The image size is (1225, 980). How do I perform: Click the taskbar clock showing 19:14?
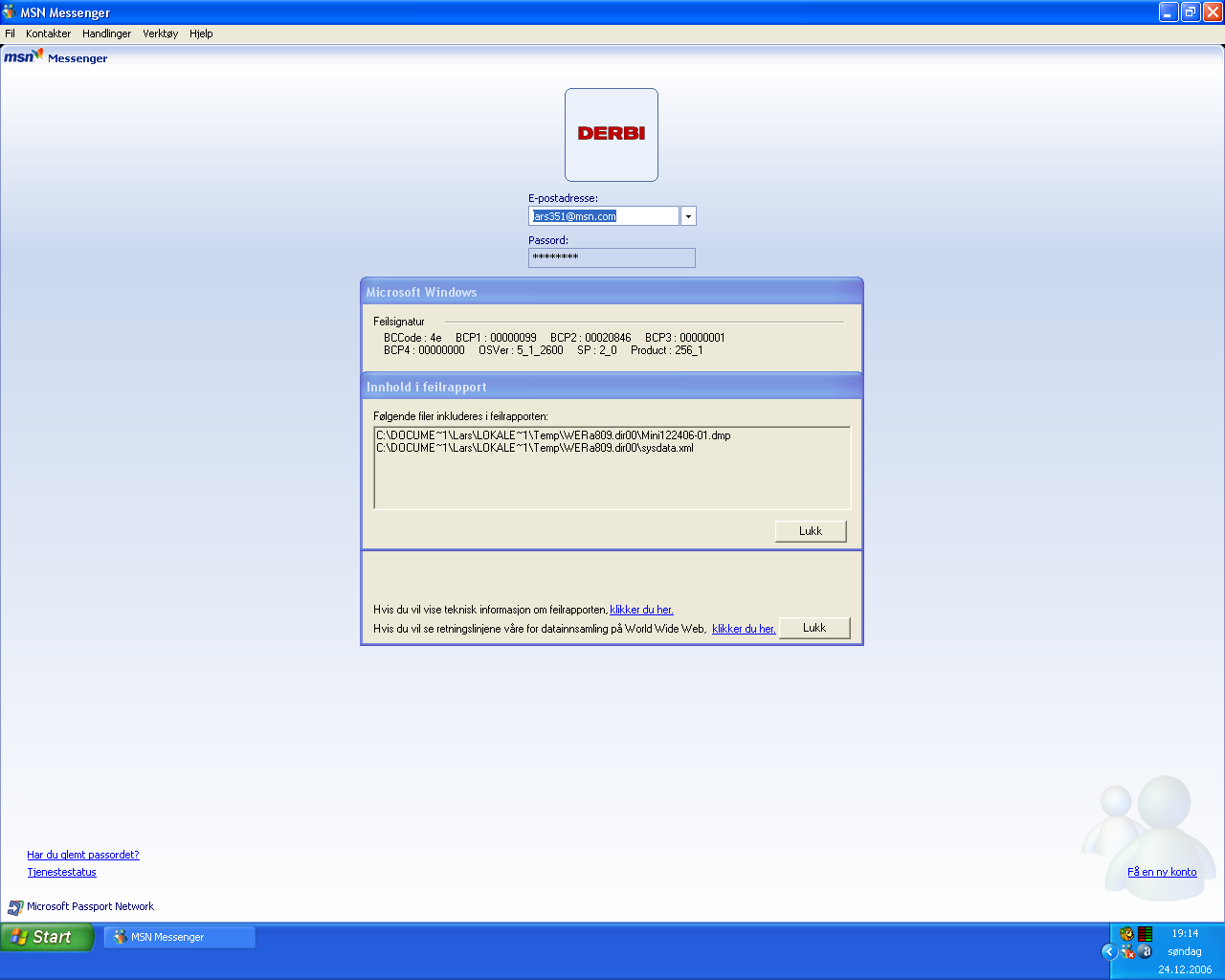pyautogui.click(x=1185, y=933)
